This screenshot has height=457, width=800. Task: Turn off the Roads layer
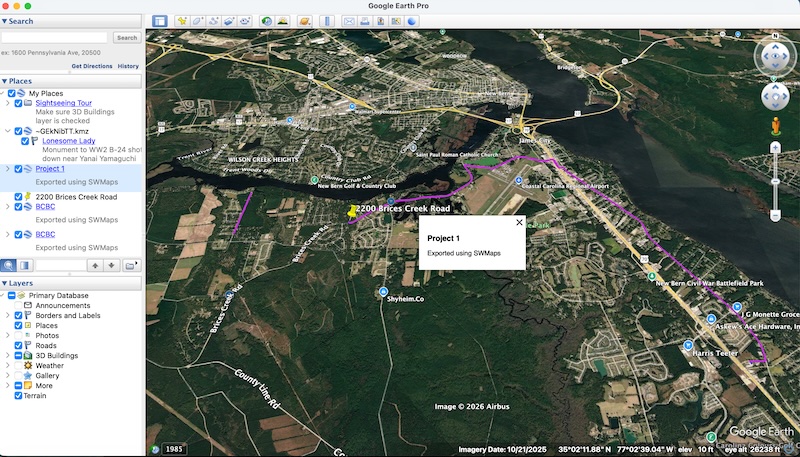[x=18, y=345]
